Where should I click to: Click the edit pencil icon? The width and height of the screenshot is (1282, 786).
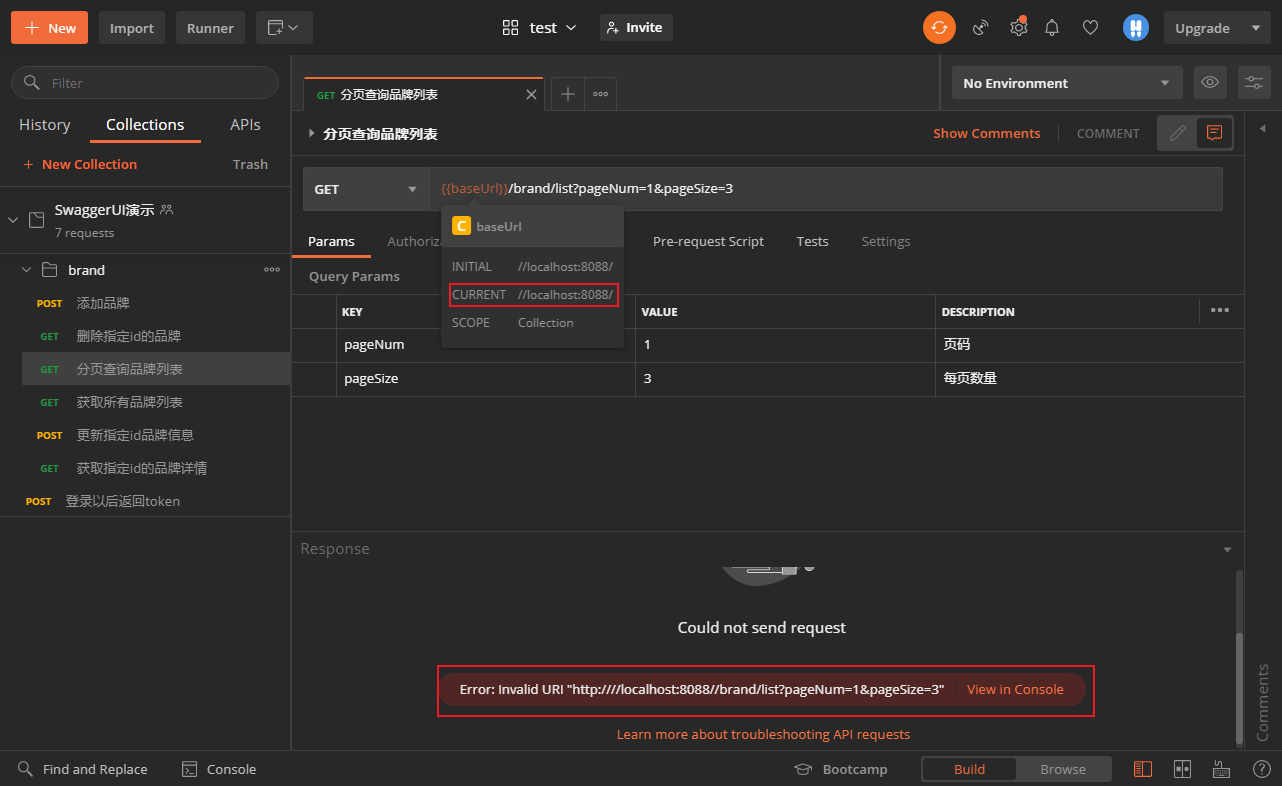click(x=1178, y=133)
